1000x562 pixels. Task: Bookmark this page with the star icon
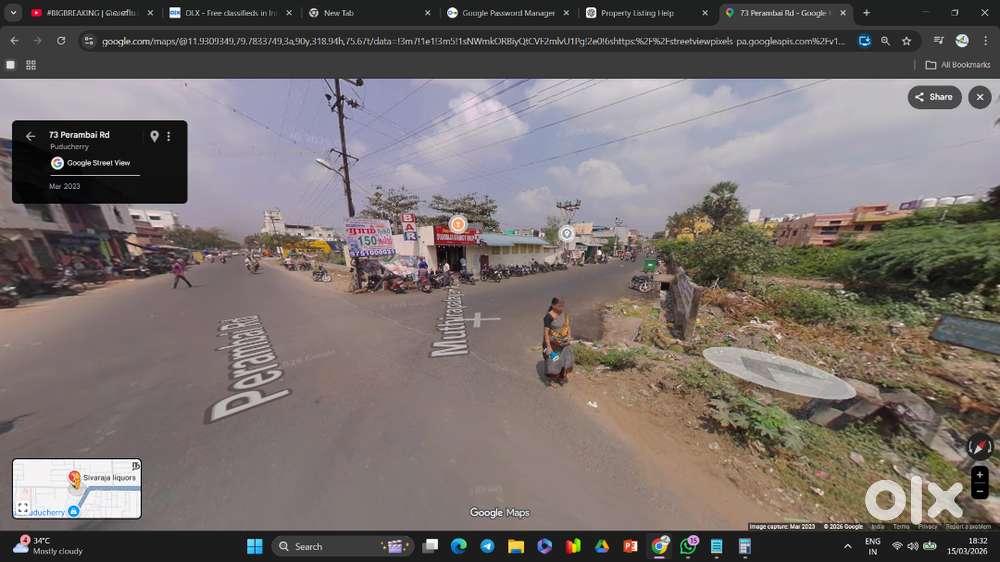tap(906, 41)
